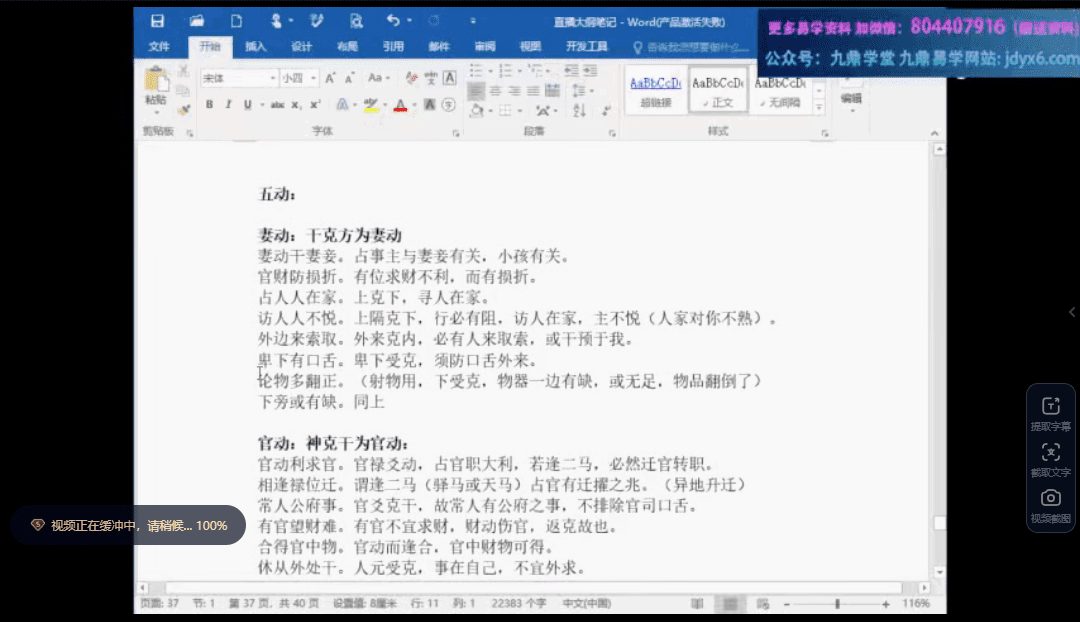
Task: Switch to the 审阅 ribbon tab
Action: [485, 46]
